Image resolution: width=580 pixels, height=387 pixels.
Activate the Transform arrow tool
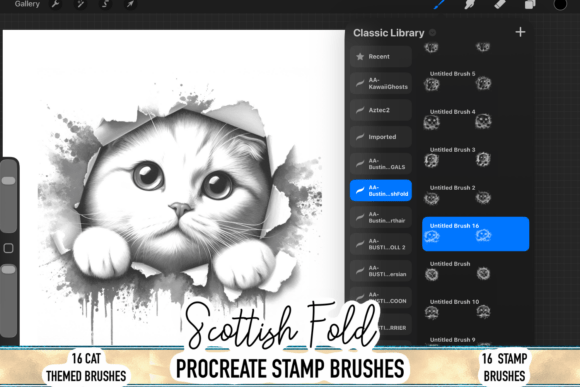(x=130, y=4)
